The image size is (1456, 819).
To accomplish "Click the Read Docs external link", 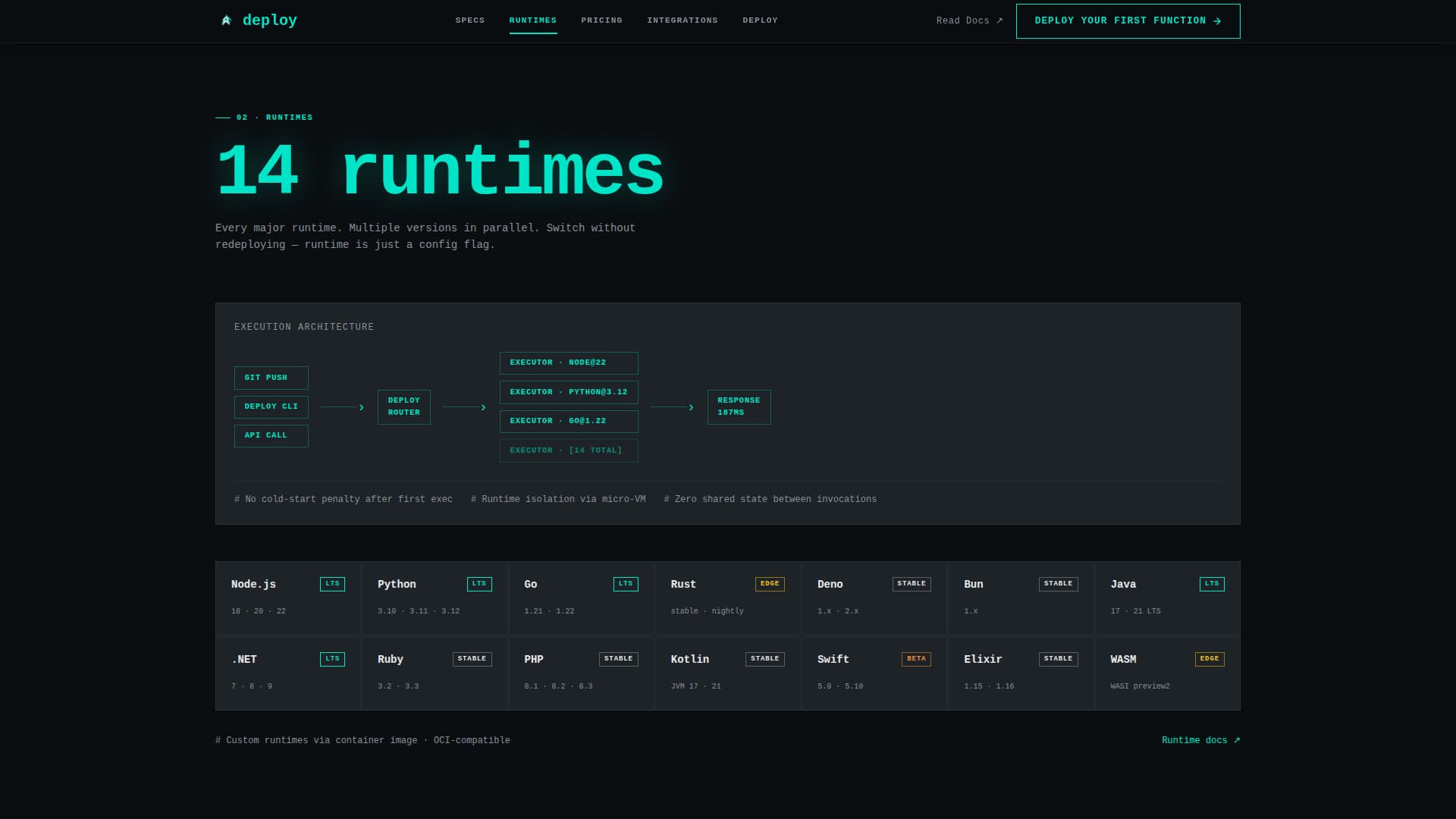I will point(968,20).
